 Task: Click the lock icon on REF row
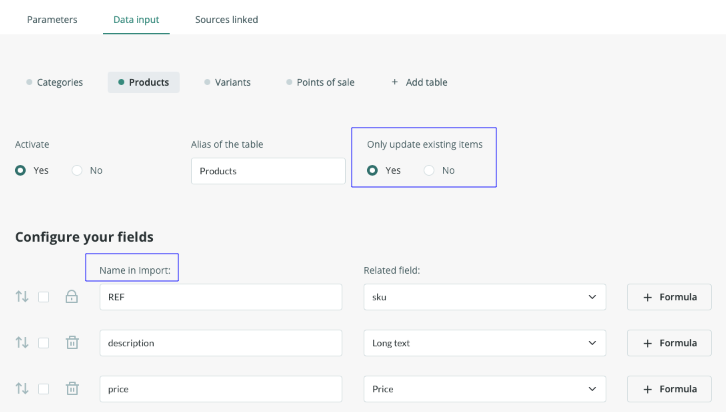pyautogui.click(x=72, y=296)
